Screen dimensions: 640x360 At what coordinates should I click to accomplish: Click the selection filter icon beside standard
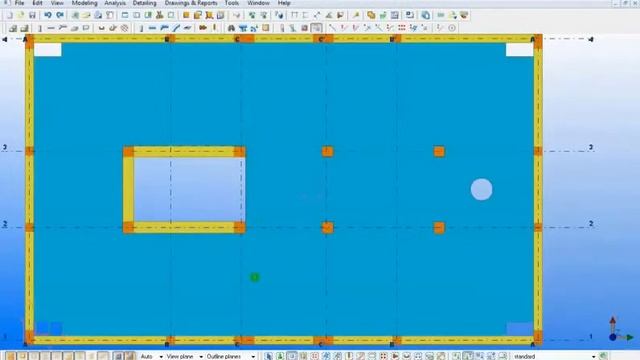(x=603, y=356)
